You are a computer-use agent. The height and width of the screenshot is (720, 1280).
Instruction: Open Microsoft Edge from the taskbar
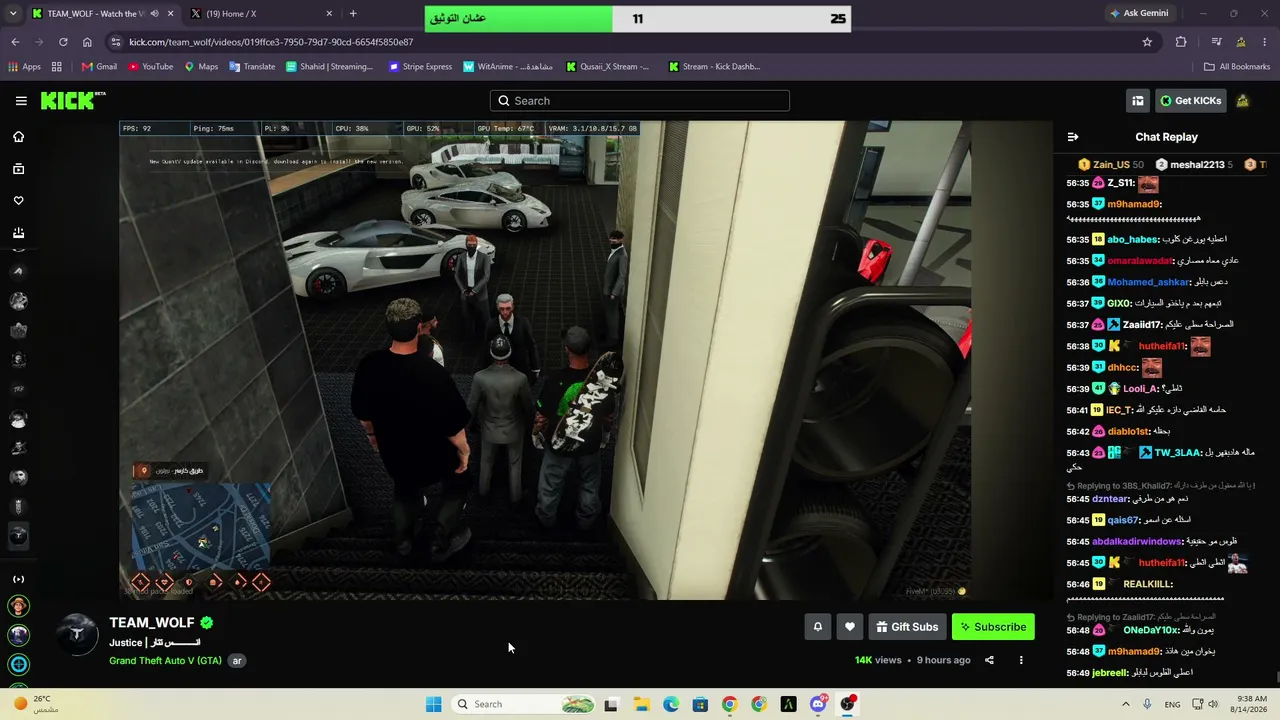click(671, 704)
